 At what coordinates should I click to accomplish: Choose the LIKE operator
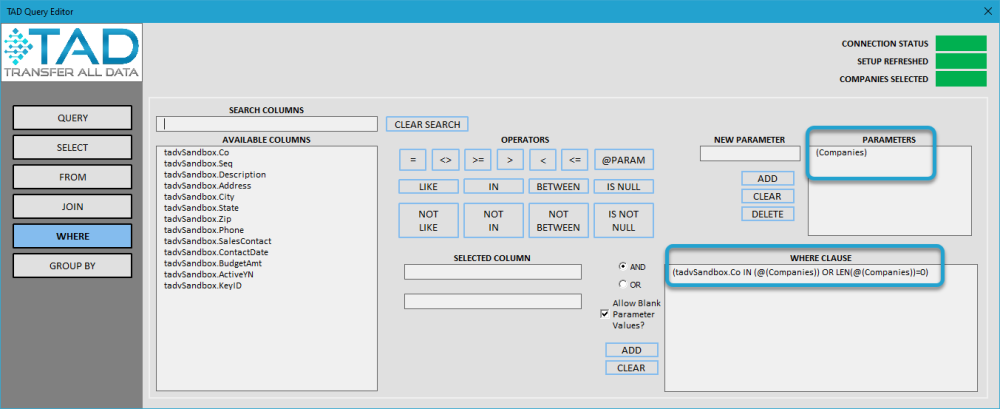click(x=429, y=187)
